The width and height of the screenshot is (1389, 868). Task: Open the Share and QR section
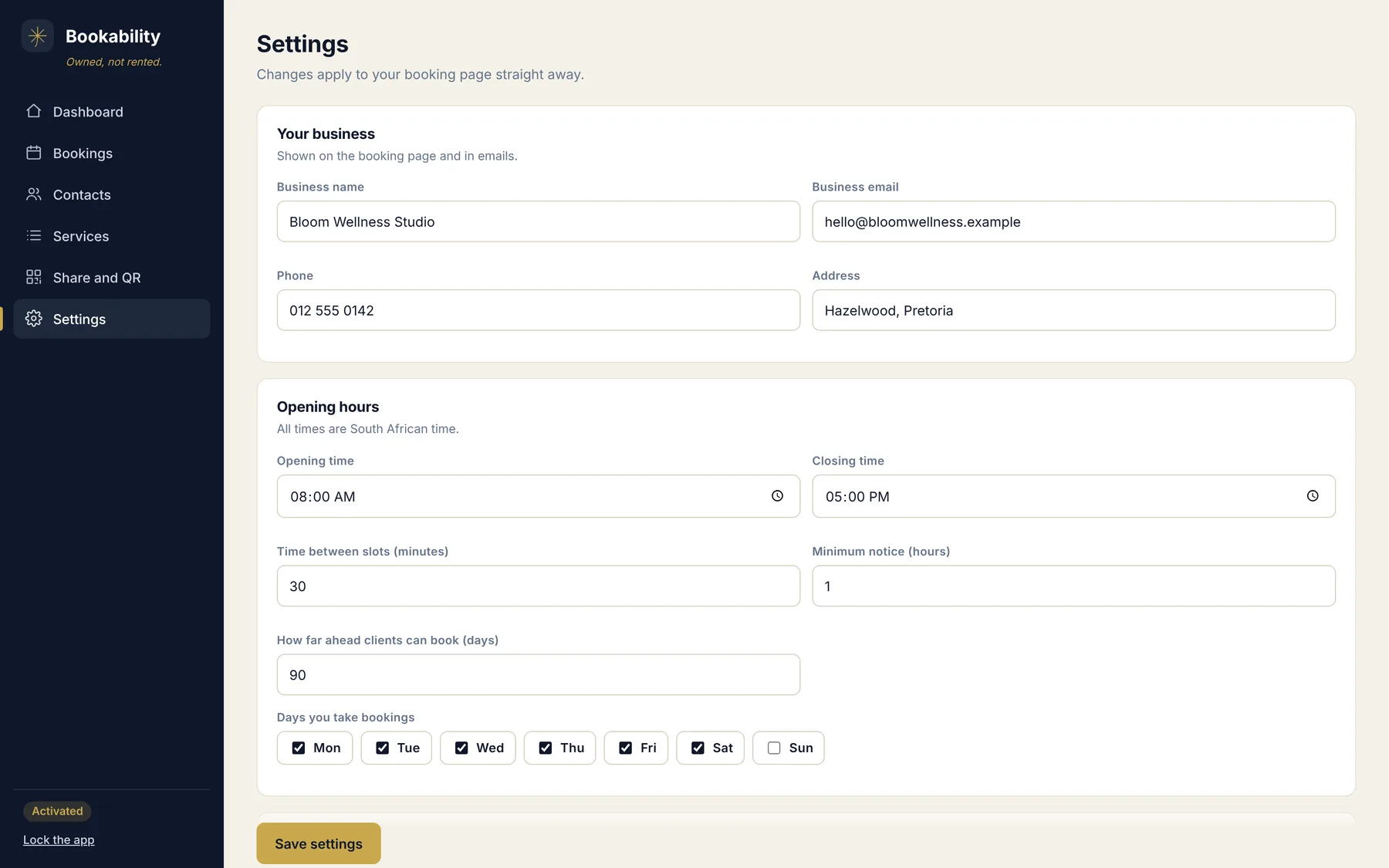[112, 278]
